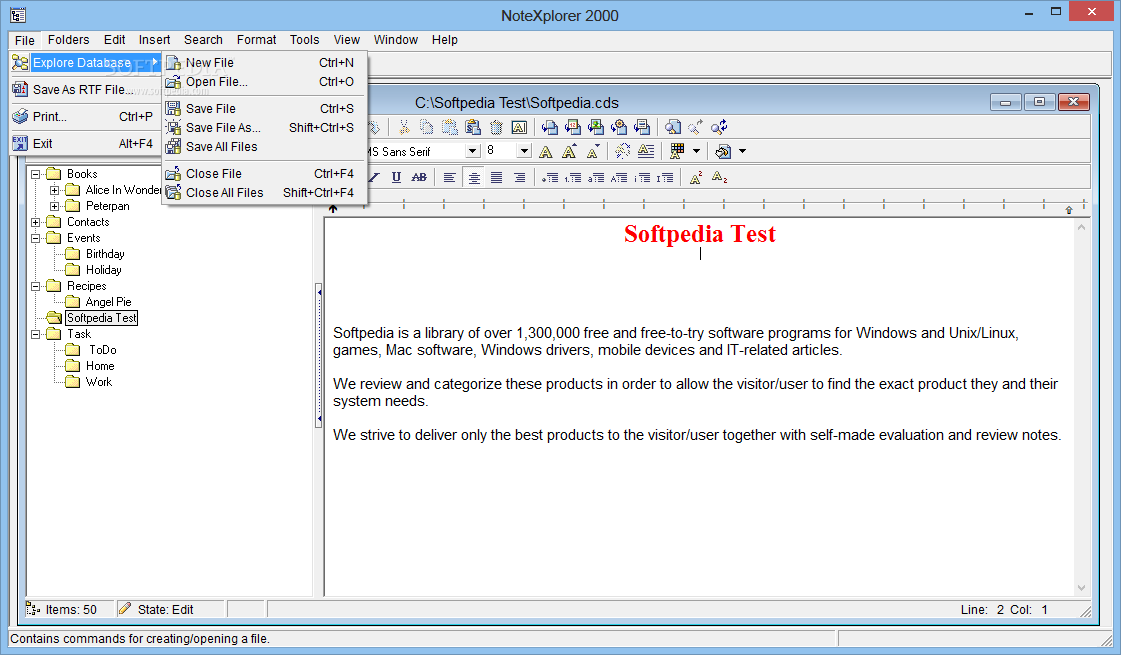Click the Cut scissors icon in toolbar
Image resolution: width=1121 pixels, height=655 pixels.
404,127
